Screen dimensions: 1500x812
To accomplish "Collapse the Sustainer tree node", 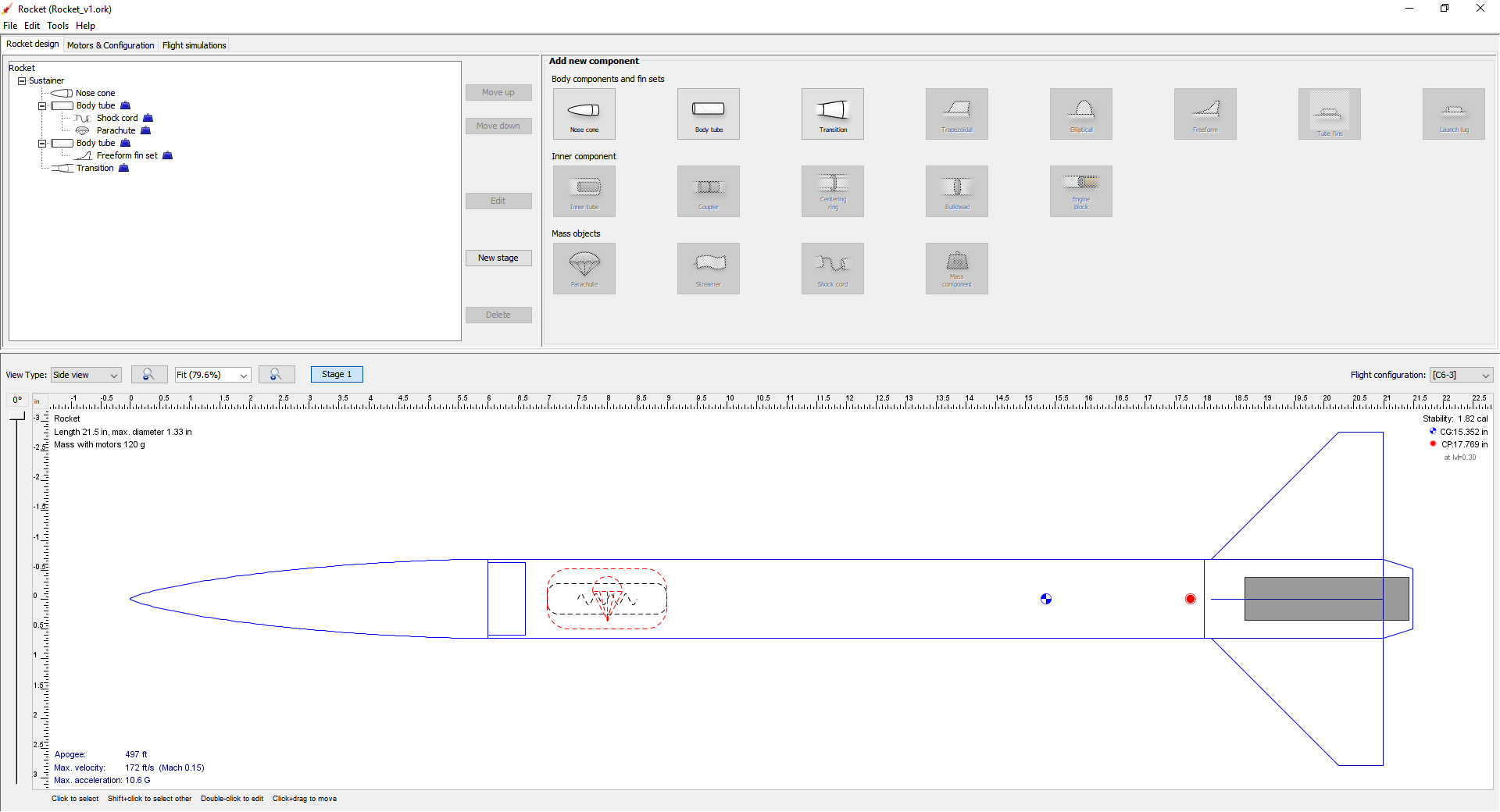I will tap(22, 81).
